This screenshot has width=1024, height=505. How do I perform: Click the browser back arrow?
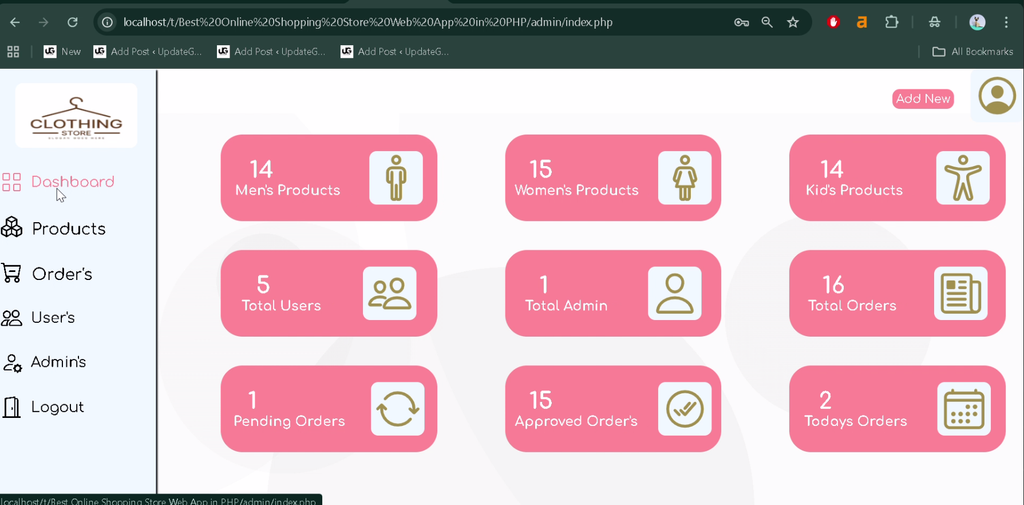(x=14, y=22)
